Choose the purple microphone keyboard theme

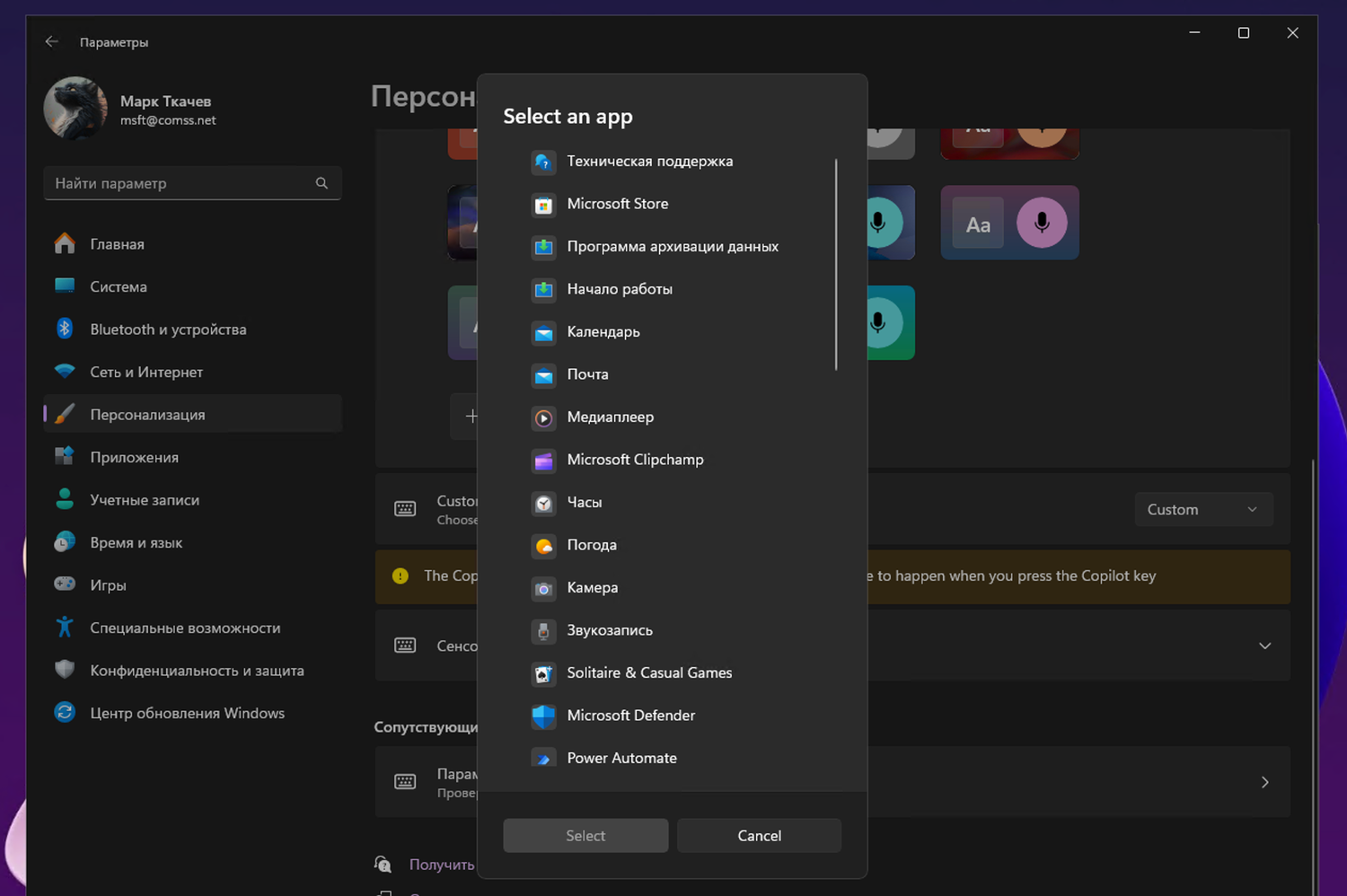[x=1009, y=223]
